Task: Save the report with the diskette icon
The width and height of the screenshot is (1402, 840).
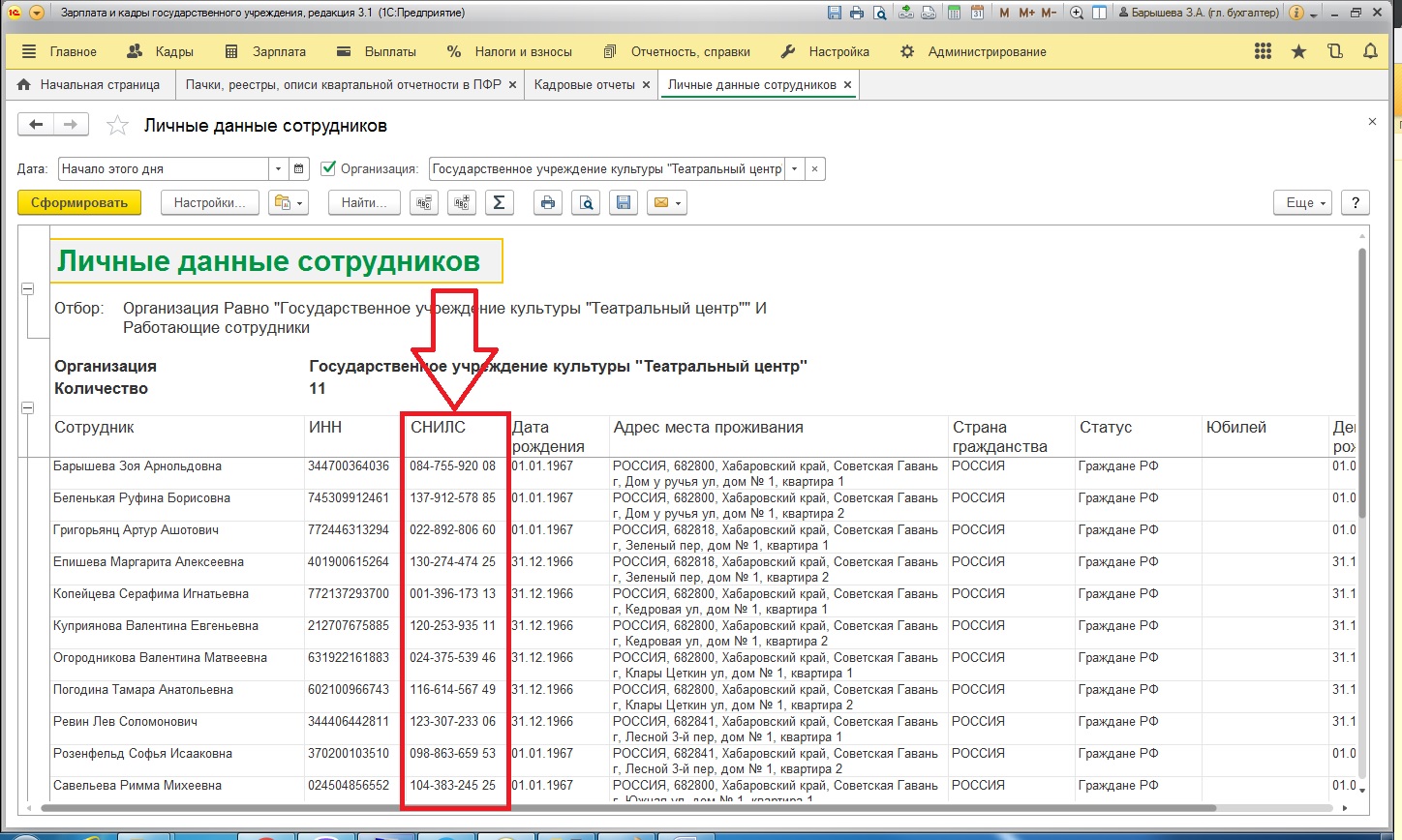Action: (x=624, y=202)
